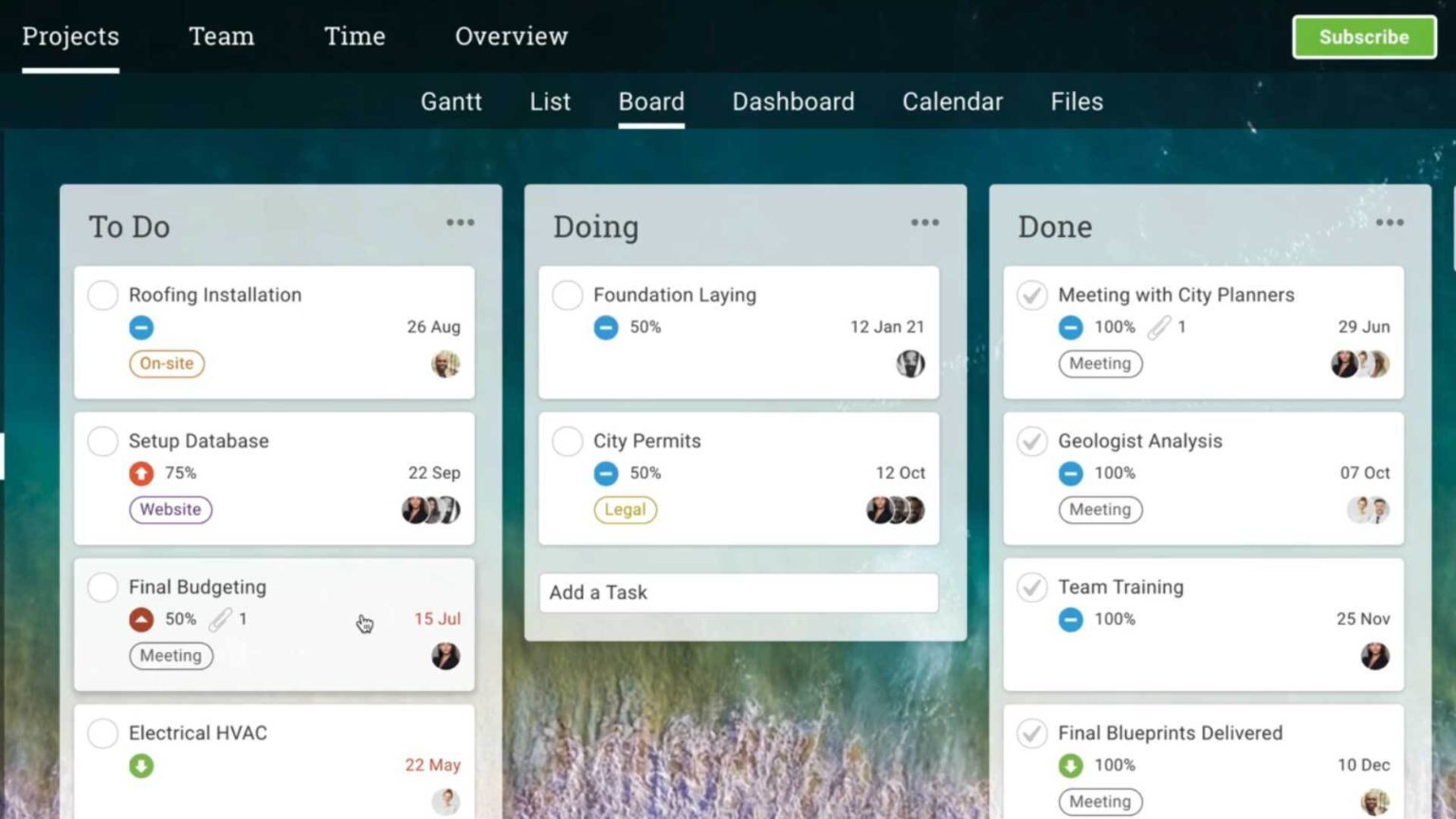Mark Roofing Installation task as complete
The width and height of the screenshot is (1456, 819).
102,295
